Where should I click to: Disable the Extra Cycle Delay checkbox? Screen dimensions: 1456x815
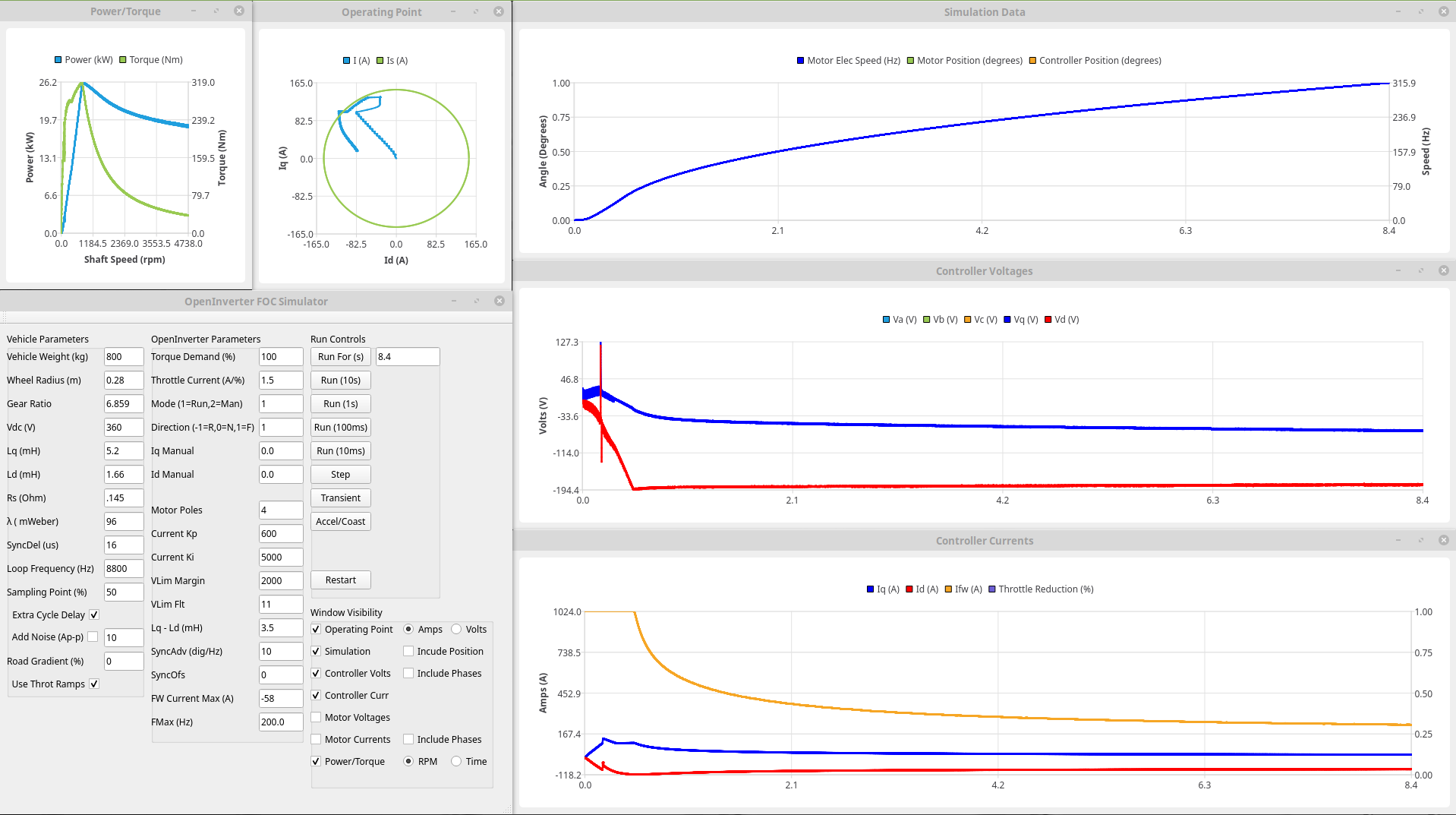click(94, 614)
